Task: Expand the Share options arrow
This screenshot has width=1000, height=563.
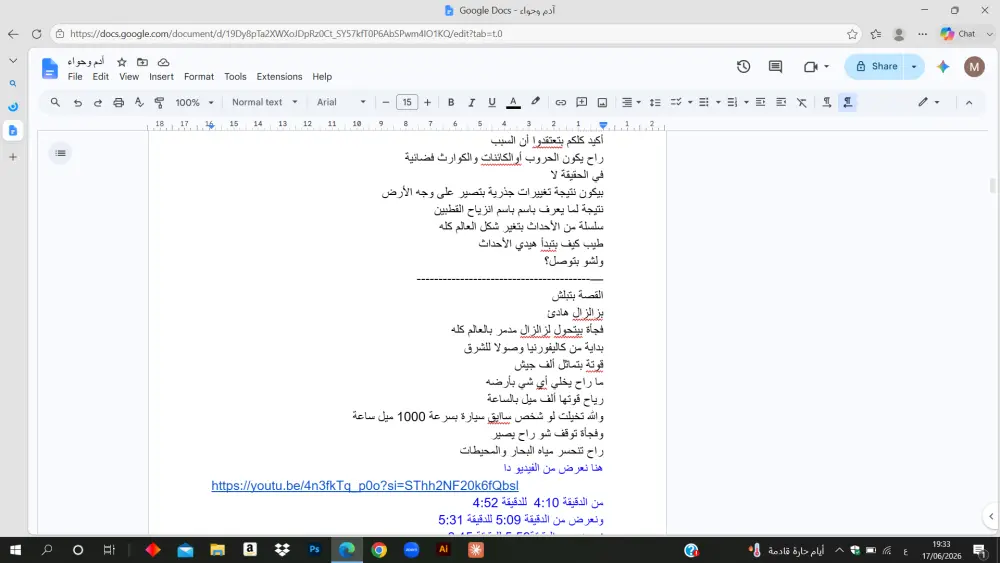Action: point(914,66)
